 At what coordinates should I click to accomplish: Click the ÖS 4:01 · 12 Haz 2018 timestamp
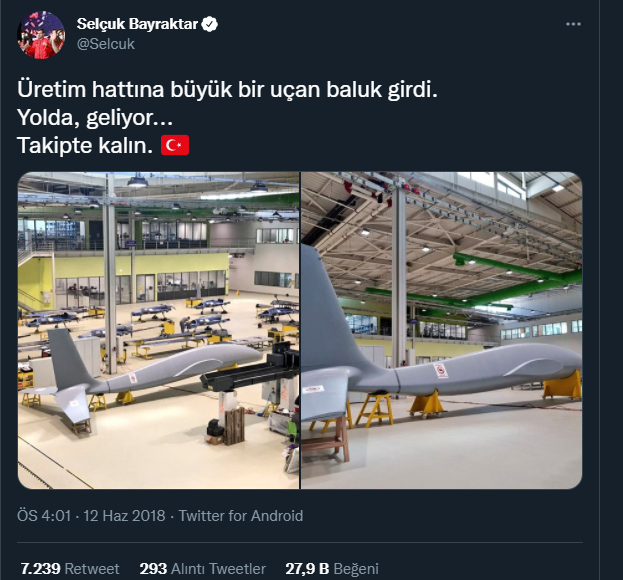tap(91, 516)
